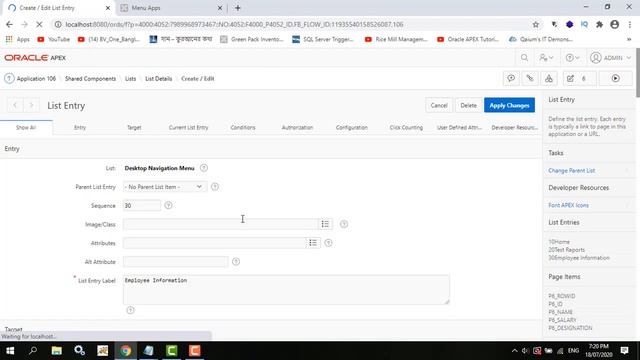Switch to Developer Resources tab
640x360 pixels.
tap(514, 127)
